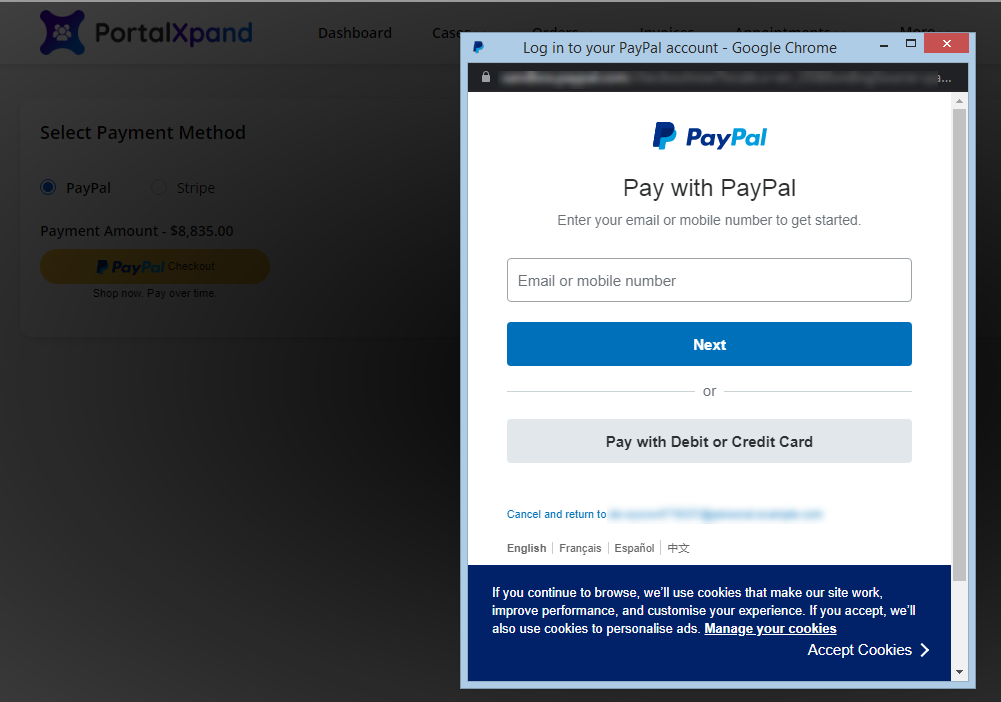This screenshot has width=1001, height=702.
Task: Select the Stripe radio button
Action: (x=158, y=187)
